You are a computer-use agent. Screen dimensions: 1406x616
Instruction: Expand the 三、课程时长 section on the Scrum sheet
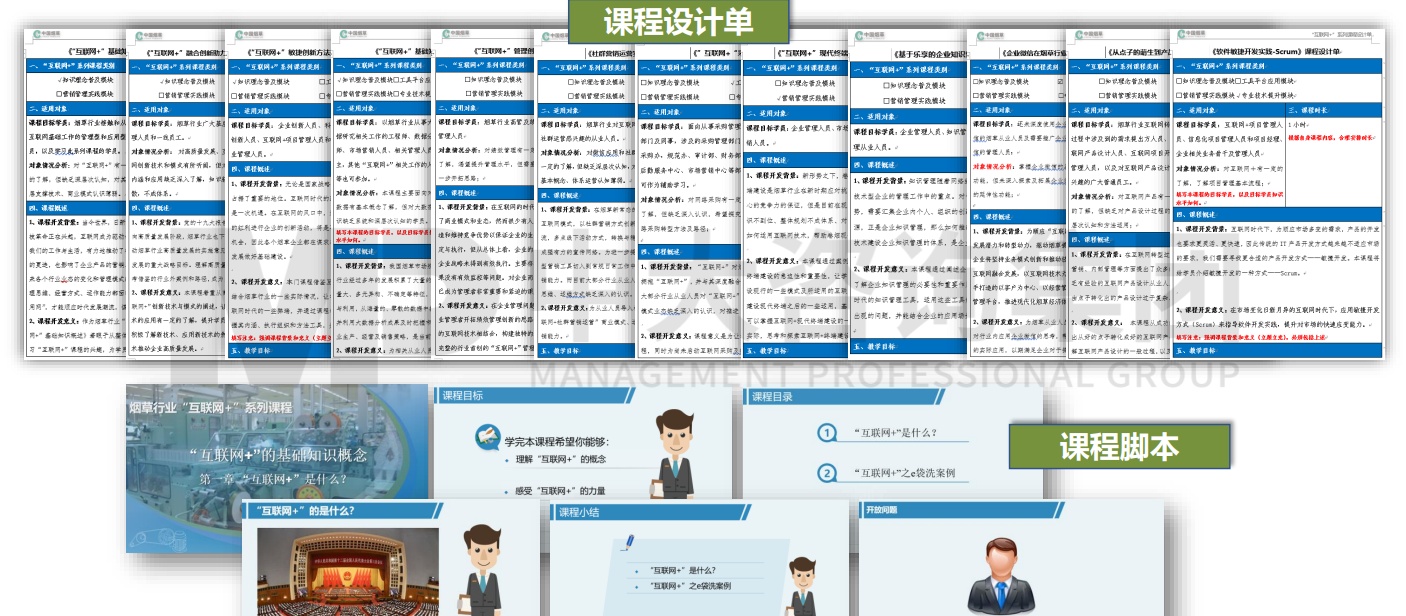(1306, 109)
